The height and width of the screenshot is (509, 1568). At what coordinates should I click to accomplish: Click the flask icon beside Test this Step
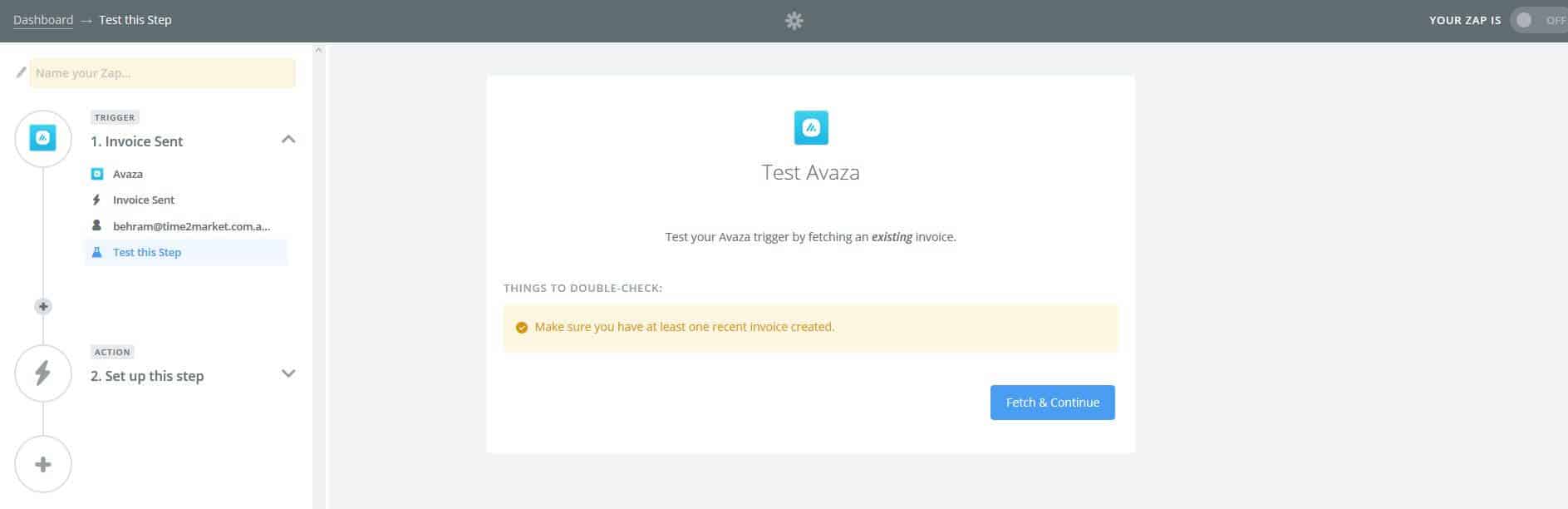(x=96, y=252)
